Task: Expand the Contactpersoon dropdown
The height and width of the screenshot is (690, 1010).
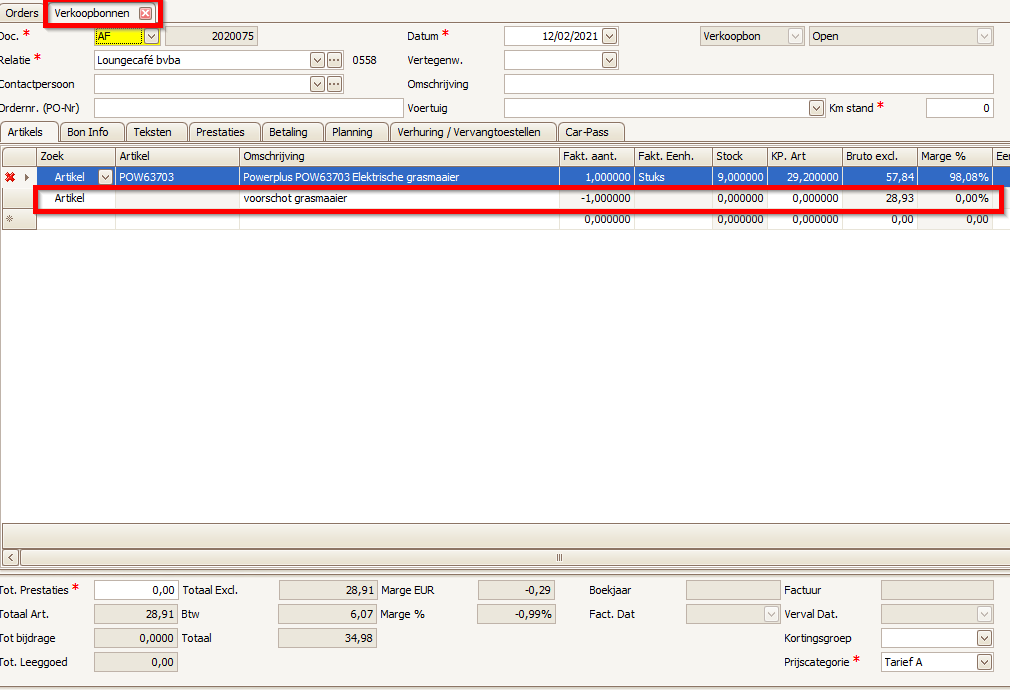Action: pos(317,84)
